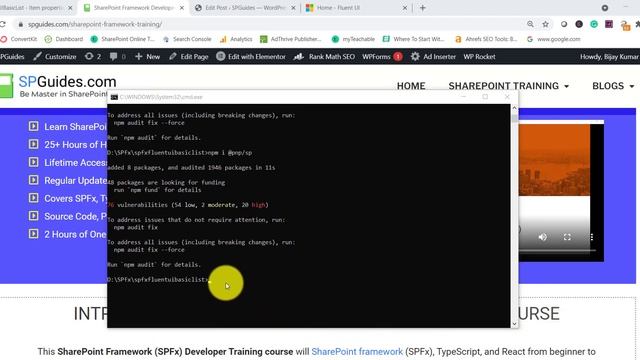The height and width of the screenshot is (360, 640).
Task: Click the SharePoint framework hyperlink
Action: click(357, 351)
